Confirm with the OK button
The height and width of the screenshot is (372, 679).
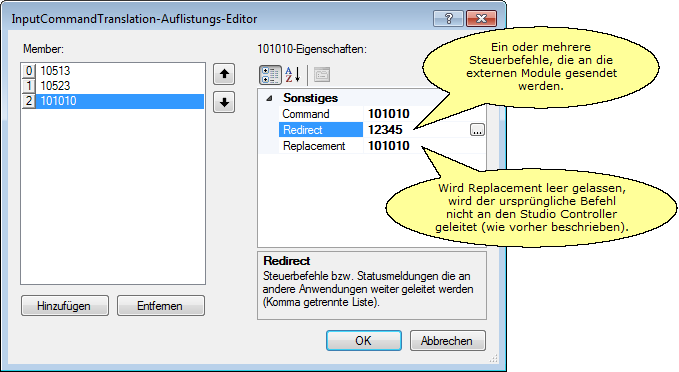tap(364, 341)
